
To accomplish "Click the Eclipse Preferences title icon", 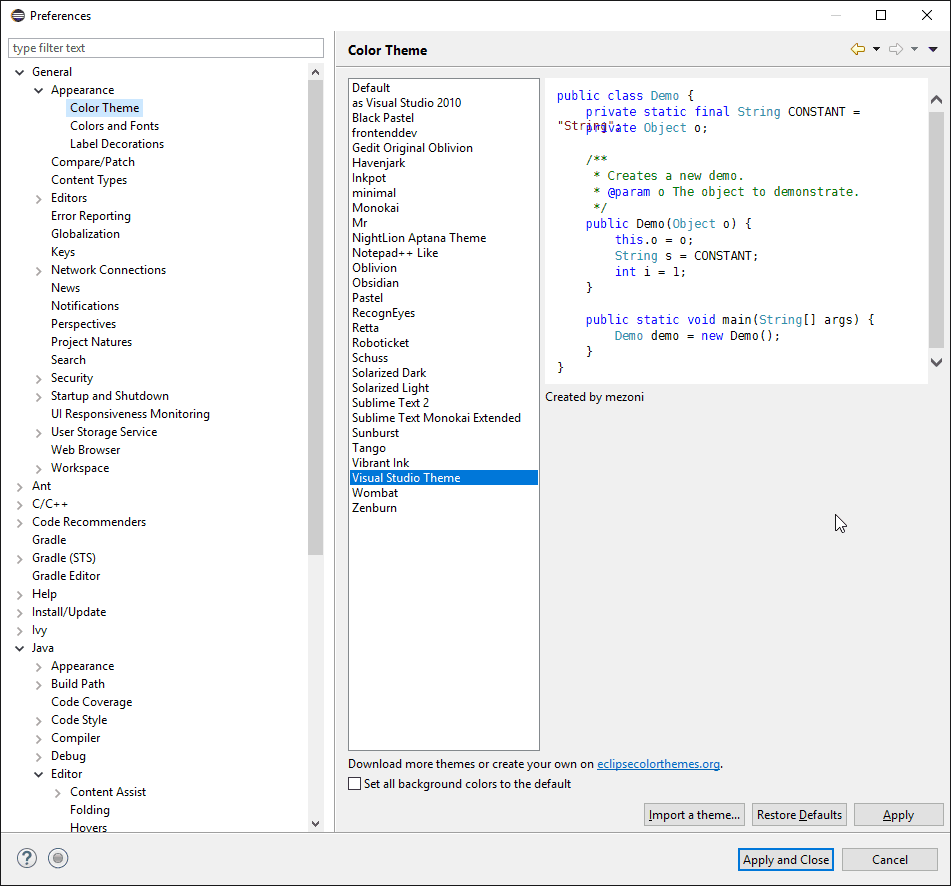I will pyautogui.click(x=18, y=15).
